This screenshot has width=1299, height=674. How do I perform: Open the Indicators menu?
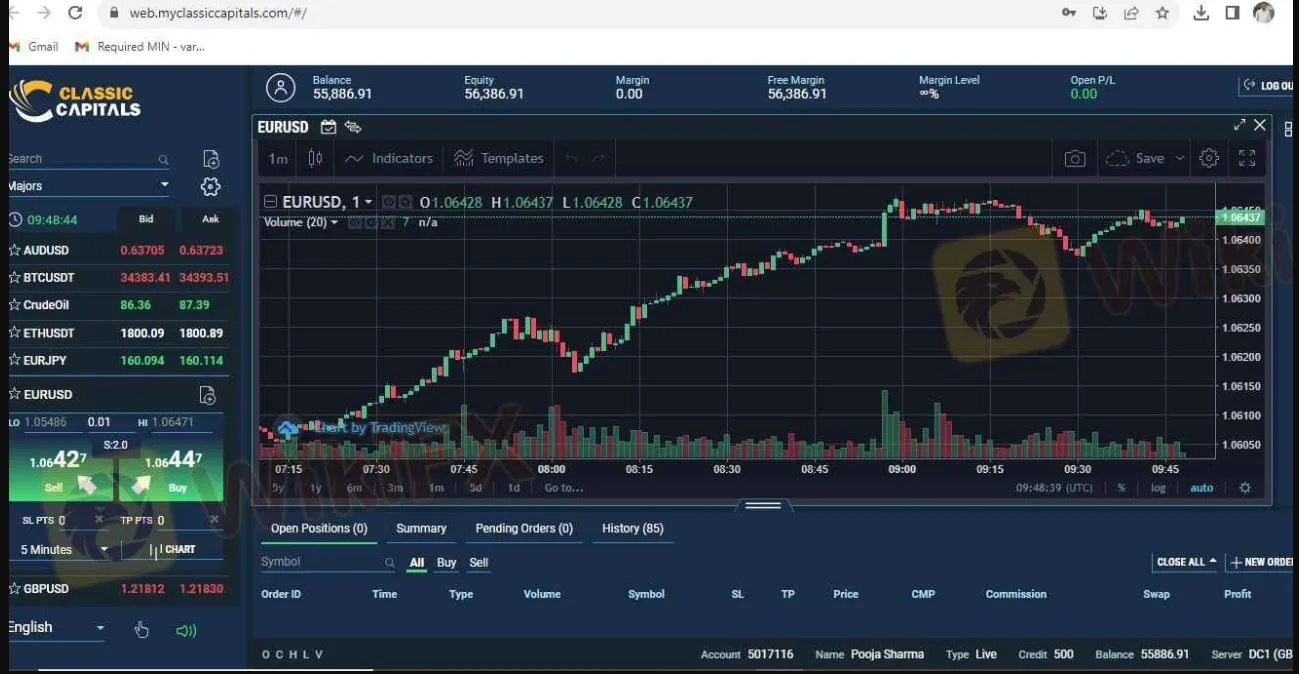pyautogui.click(x=389, y=158)
